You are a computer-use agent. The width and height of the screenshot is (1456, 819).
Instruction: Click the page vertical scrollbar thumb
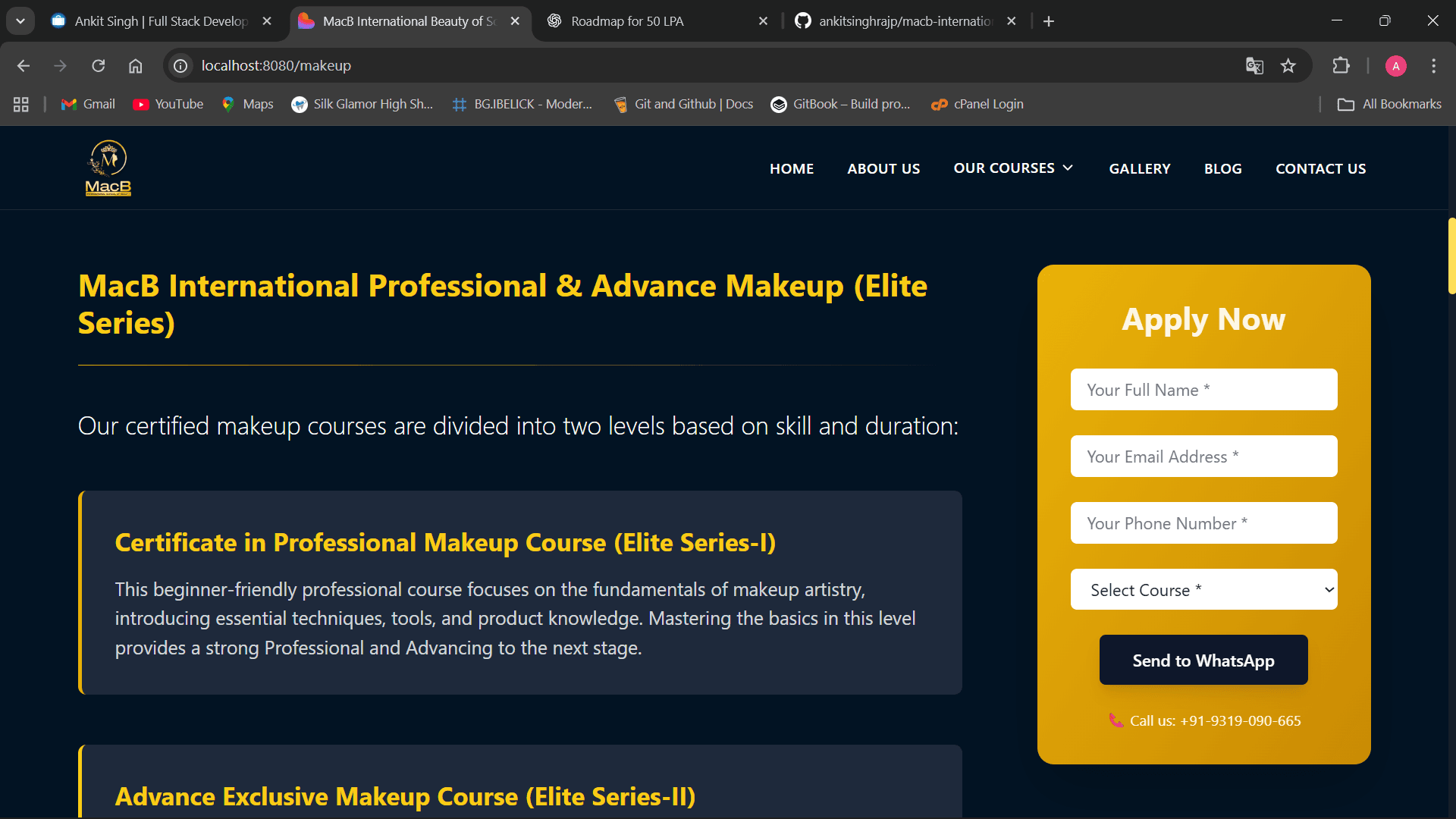pyautogui.click(x=1451, y=256)
